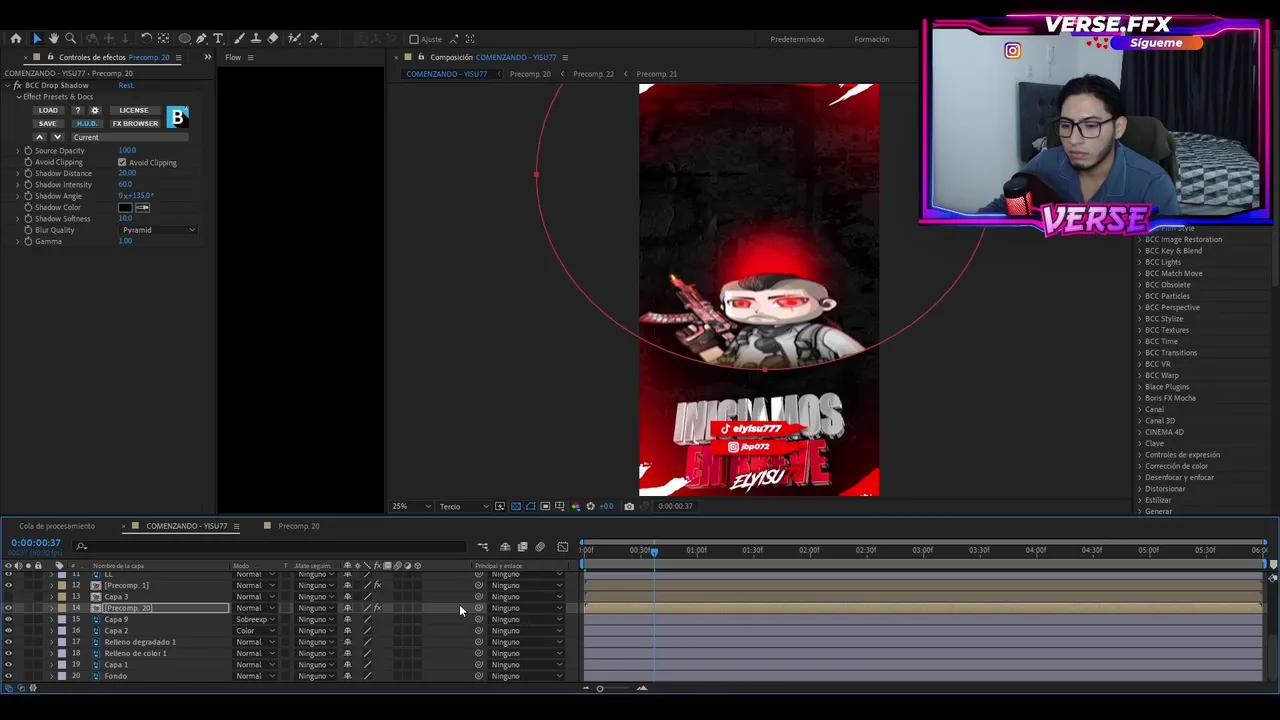Switch to Cola de procesamiento tab
Screen dimensions: 1280x720
point(57,526)
